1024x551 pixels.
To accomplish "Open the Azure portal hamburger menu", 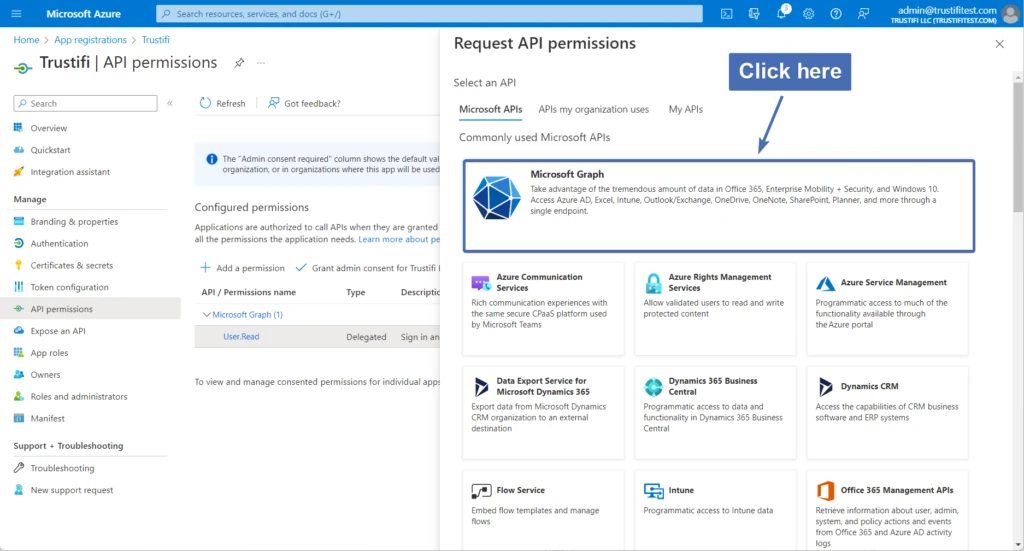I will point(17,13).
